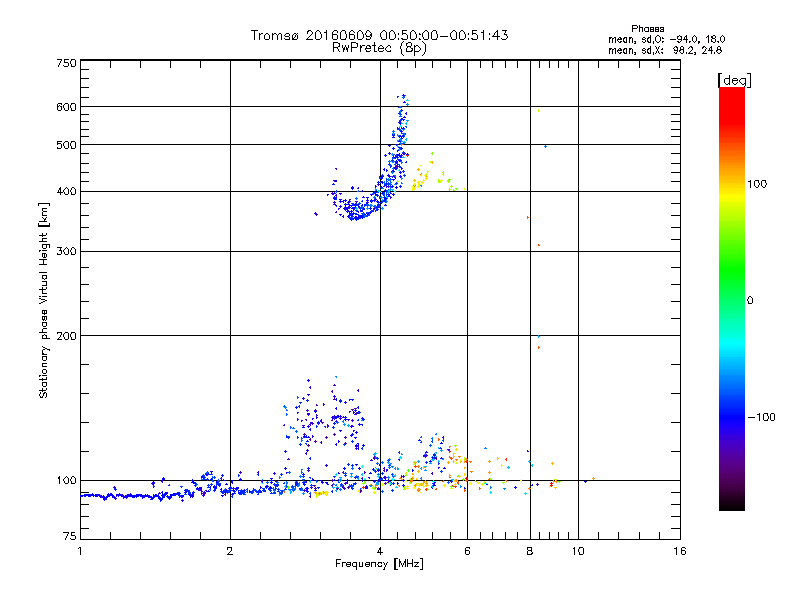This screenshot has height=600, width=800.
Task: Click y-axis tick label '75'
Action: pos(70,536)
